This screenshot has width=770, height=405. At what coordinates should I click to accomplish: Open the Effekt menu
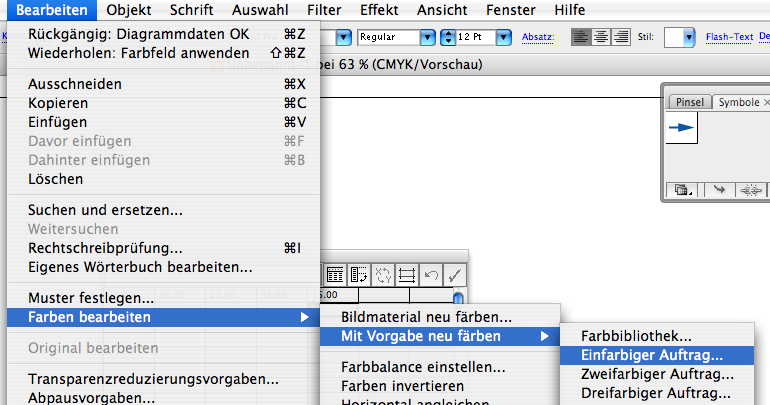pyautogui.click(x=379, y=10)
